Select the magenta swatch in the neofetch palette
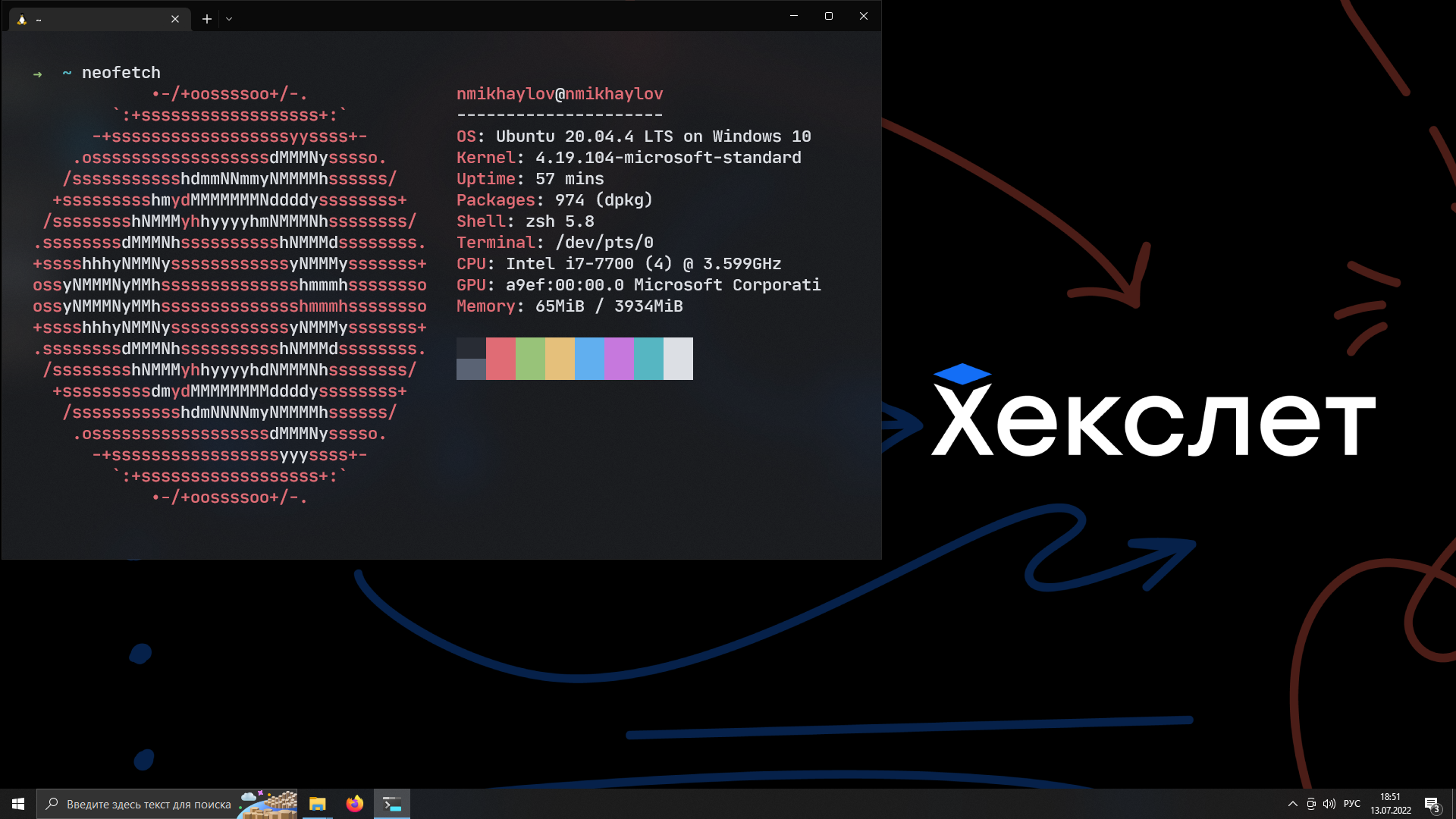This screenshot has width=1456, height=819. [x=619, y=359]
